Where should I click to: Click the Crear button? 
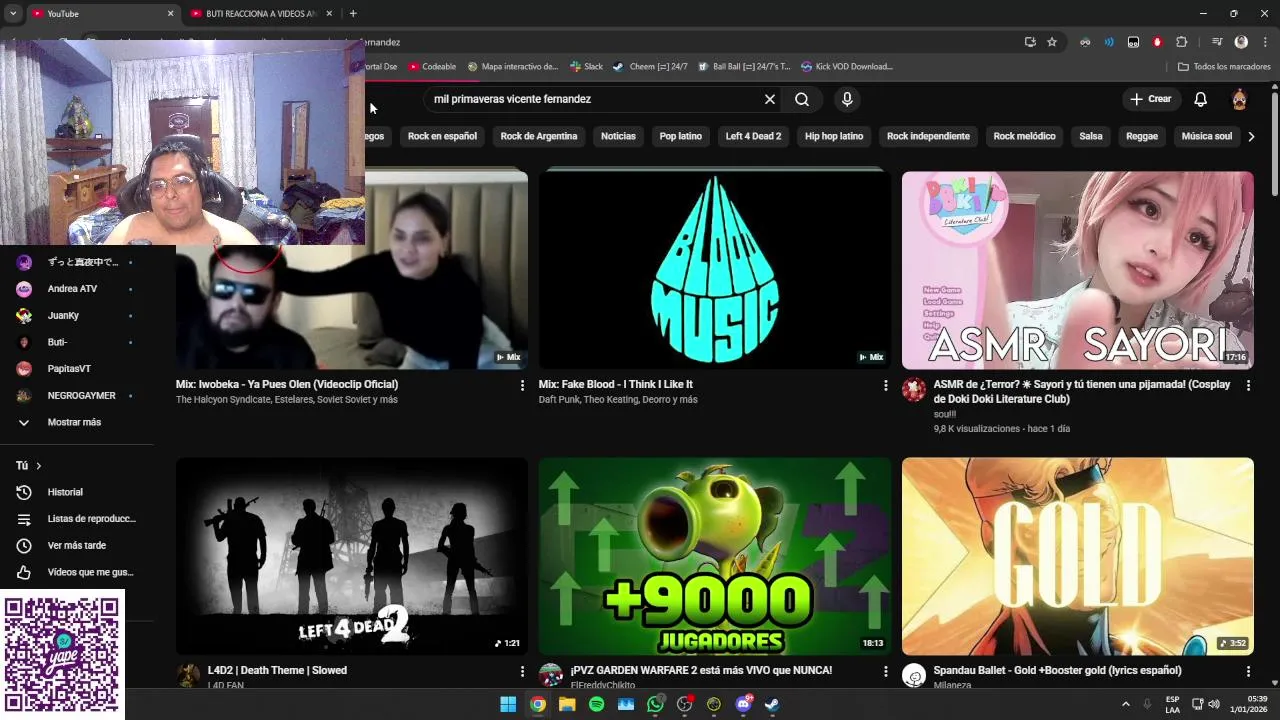[1150, 99]
